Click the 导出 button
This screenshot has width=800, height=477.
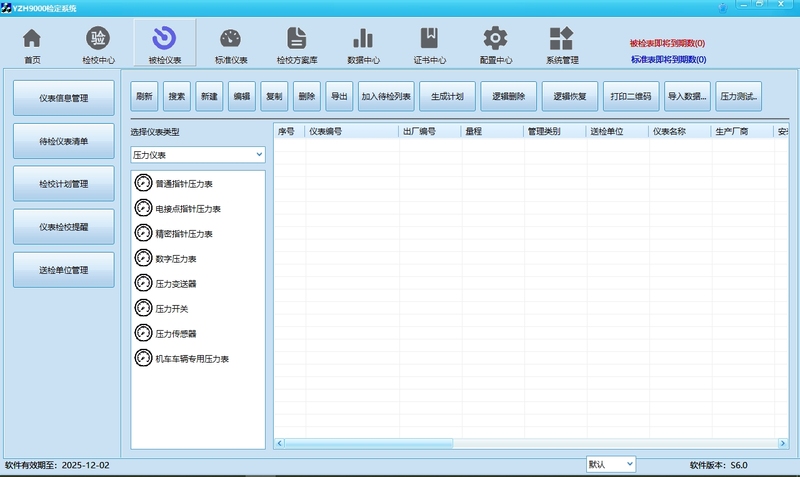tap(339, 96)
